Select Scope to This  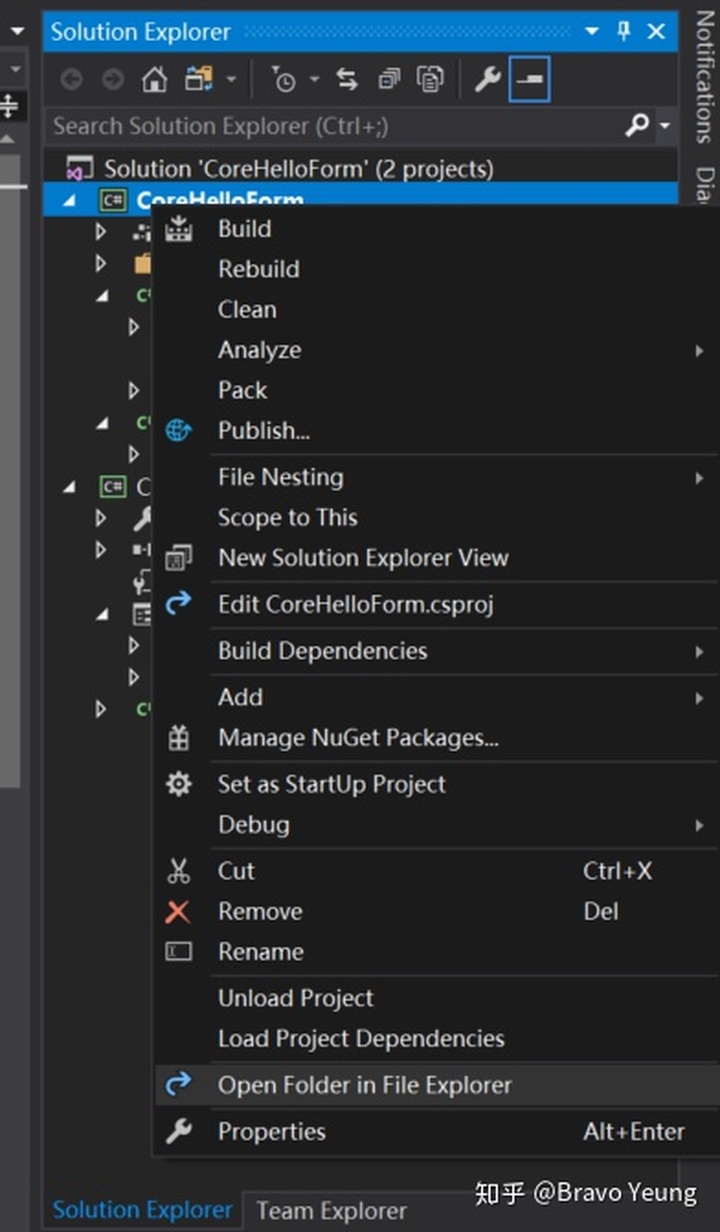coord(435,517)
